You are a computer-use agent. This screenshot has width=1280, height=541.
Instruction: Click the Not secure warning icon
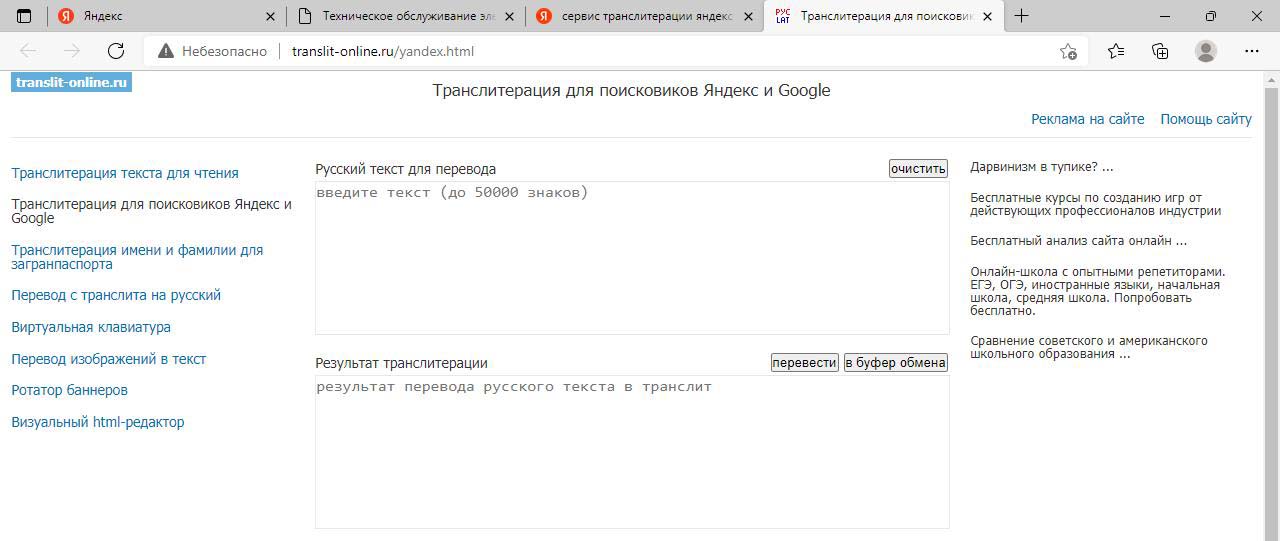tap(166, 51)
